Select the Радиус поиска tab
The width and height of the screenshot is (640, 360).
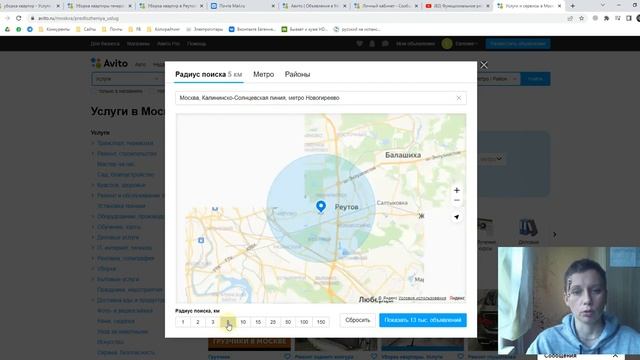(209, 74)
